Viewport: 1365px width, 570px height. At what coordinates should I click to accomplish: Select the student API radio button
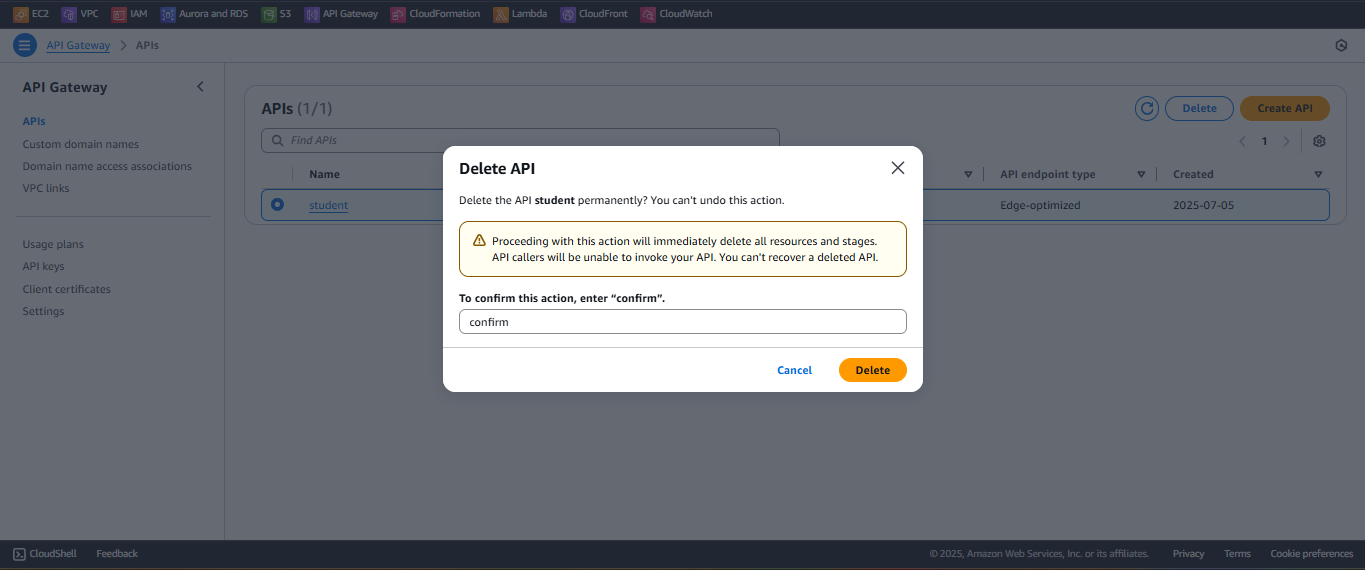(277, 205)
